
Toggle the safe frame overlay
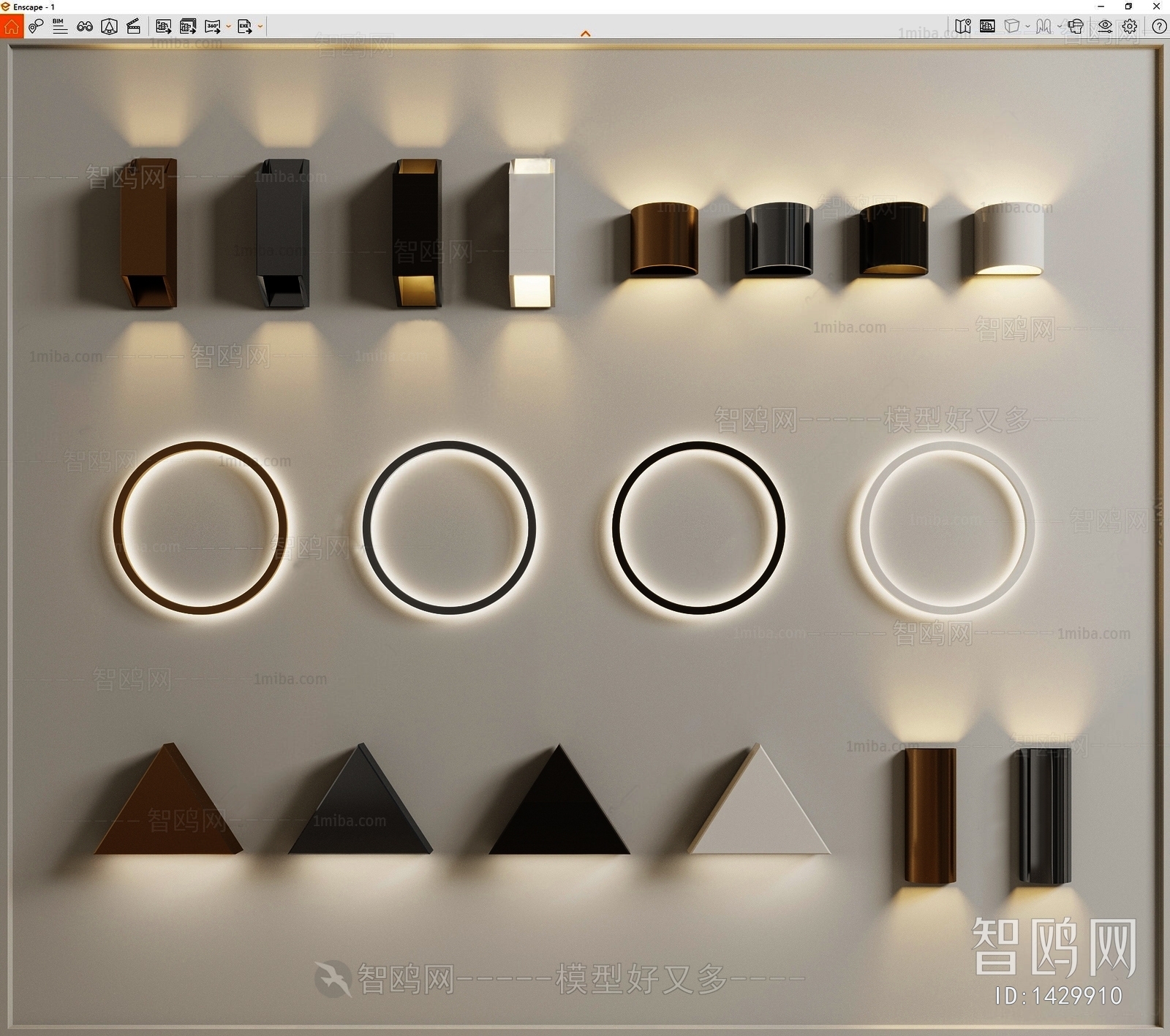click(987, 27)
